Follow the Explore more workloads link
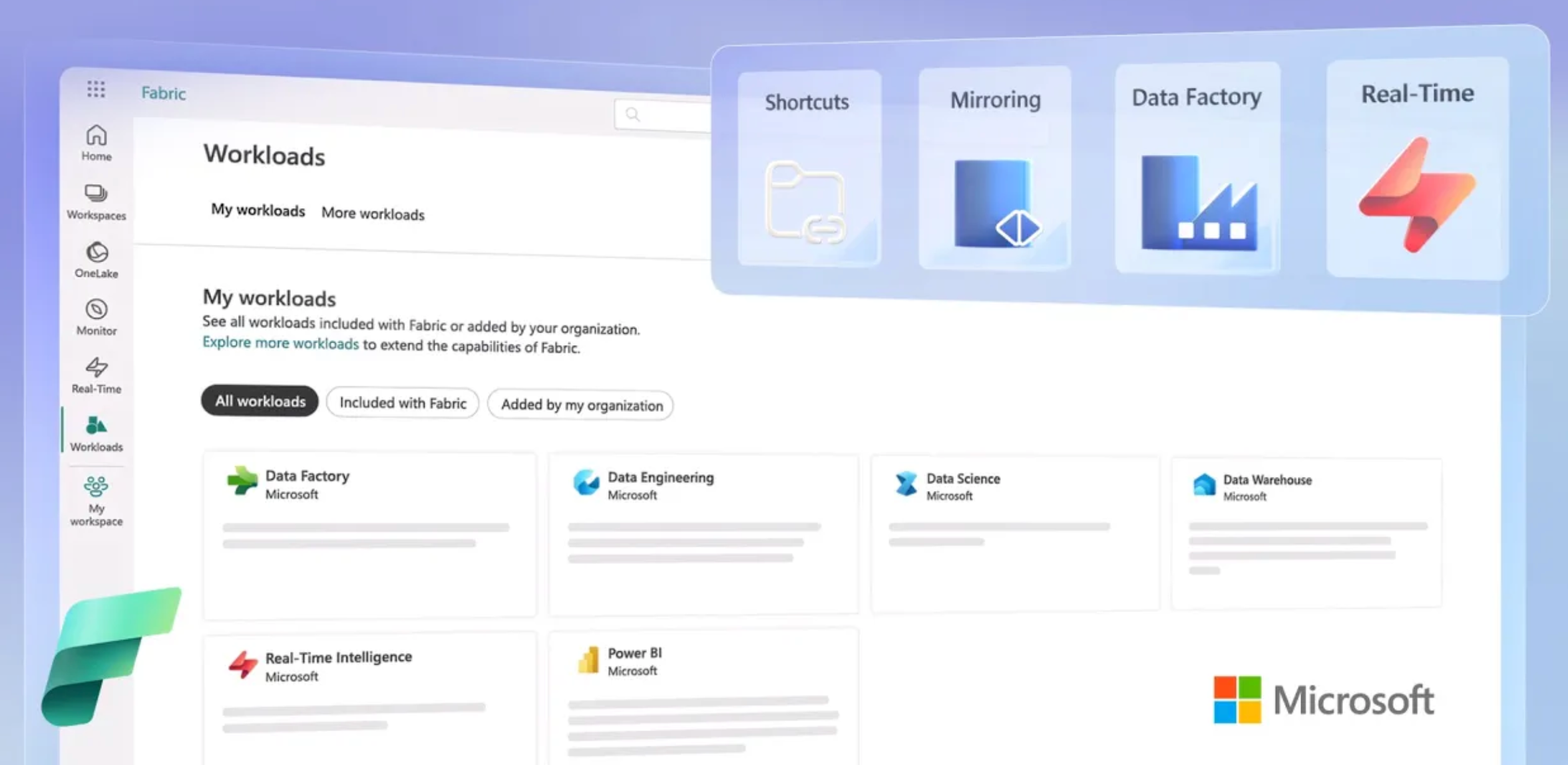Screen dimensions: 1568x765 [x=280, y=343]
